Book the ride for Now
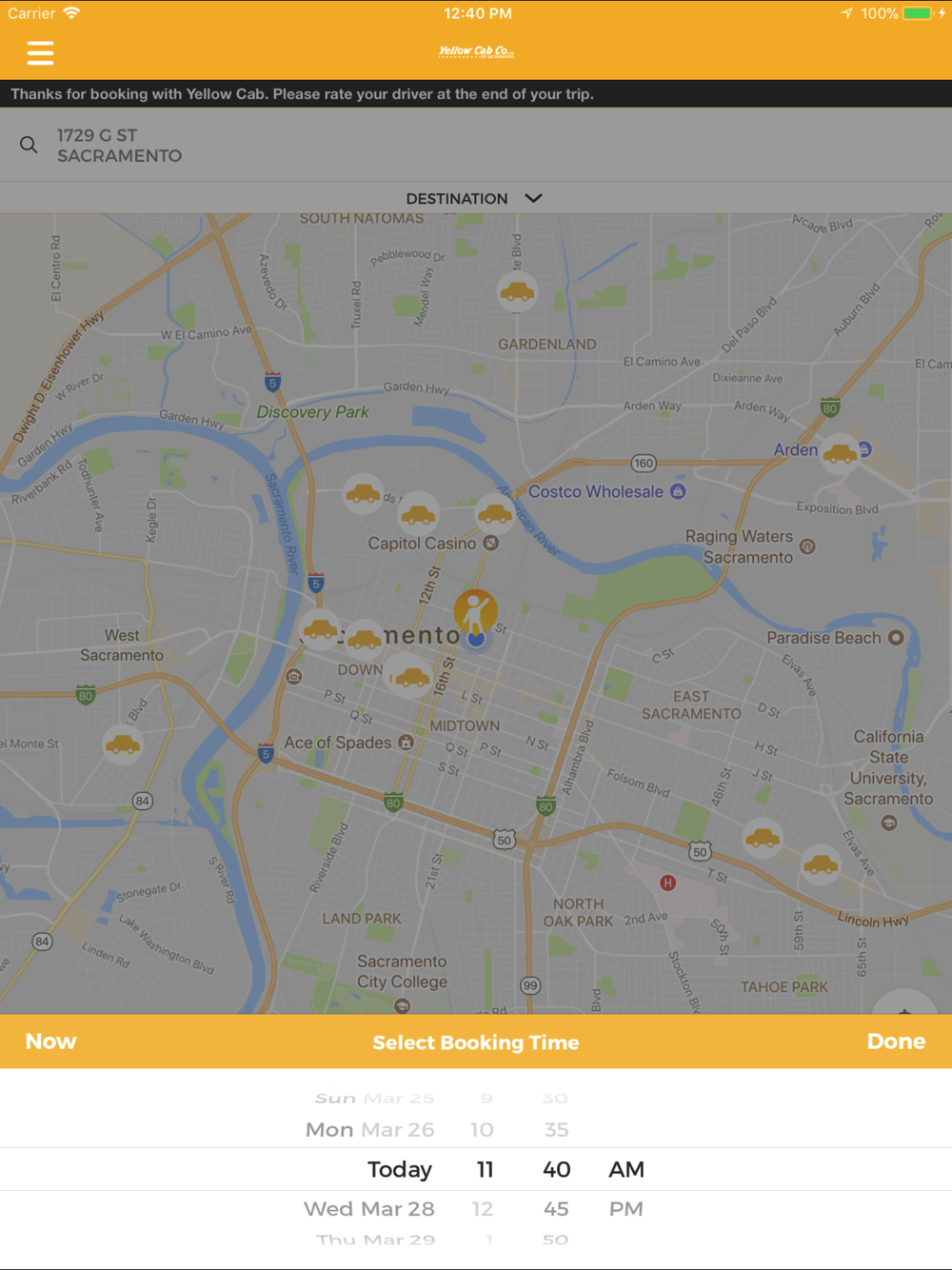The width and height of the screenshot is (952, 1270). click(50, 1042)
